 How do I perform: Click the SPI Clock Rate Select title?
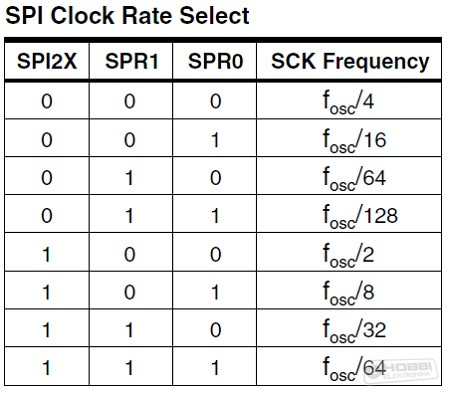click(x=127, y=16)
